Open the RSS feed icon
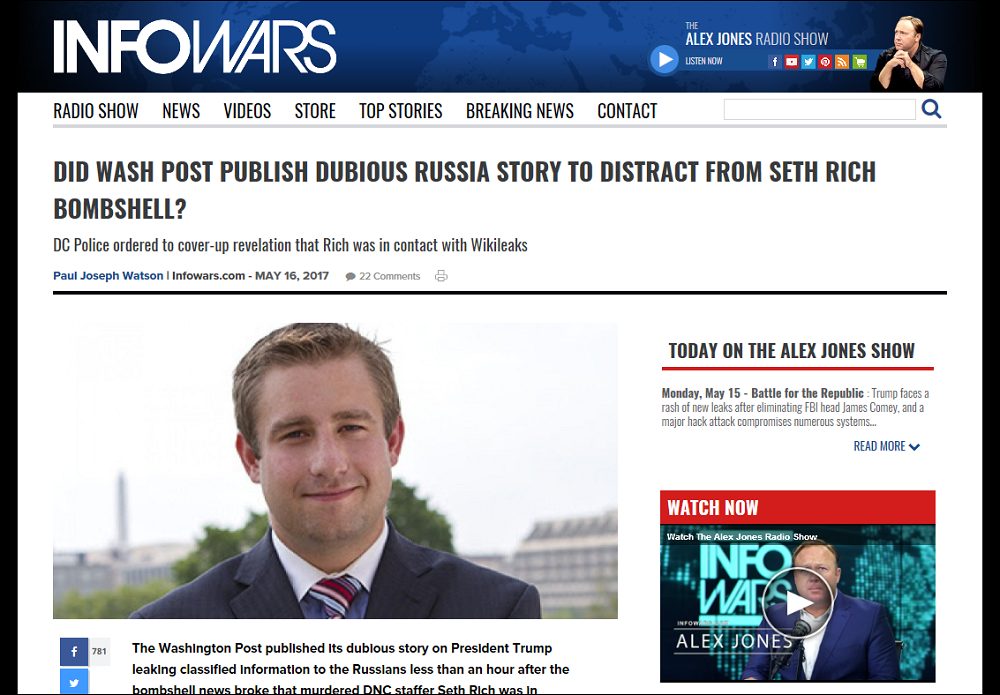 (x=842, y=62)
